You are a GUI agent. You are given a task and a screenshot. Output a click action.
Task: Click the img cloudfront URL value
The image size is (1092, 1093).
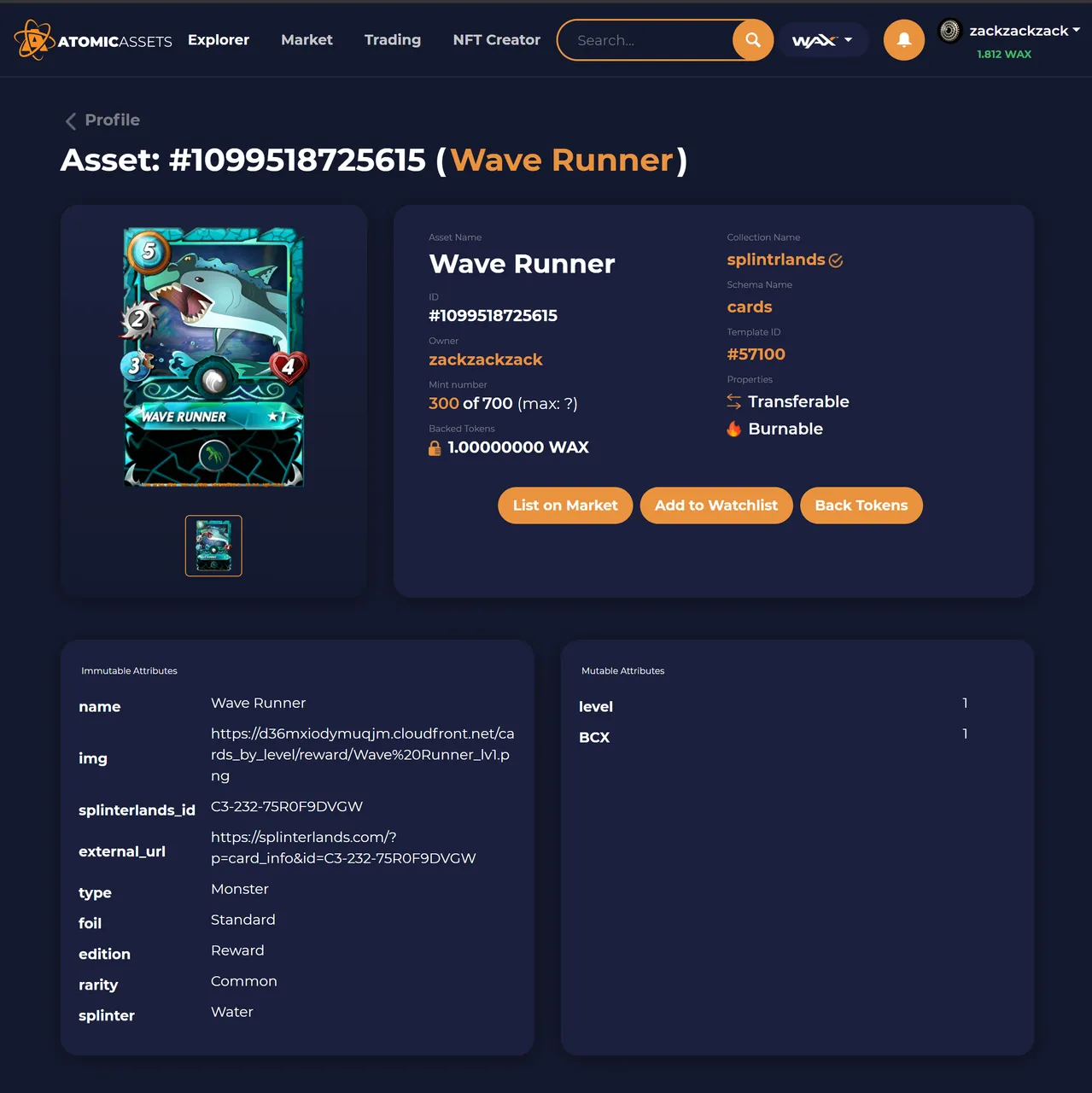coord(363,755)
